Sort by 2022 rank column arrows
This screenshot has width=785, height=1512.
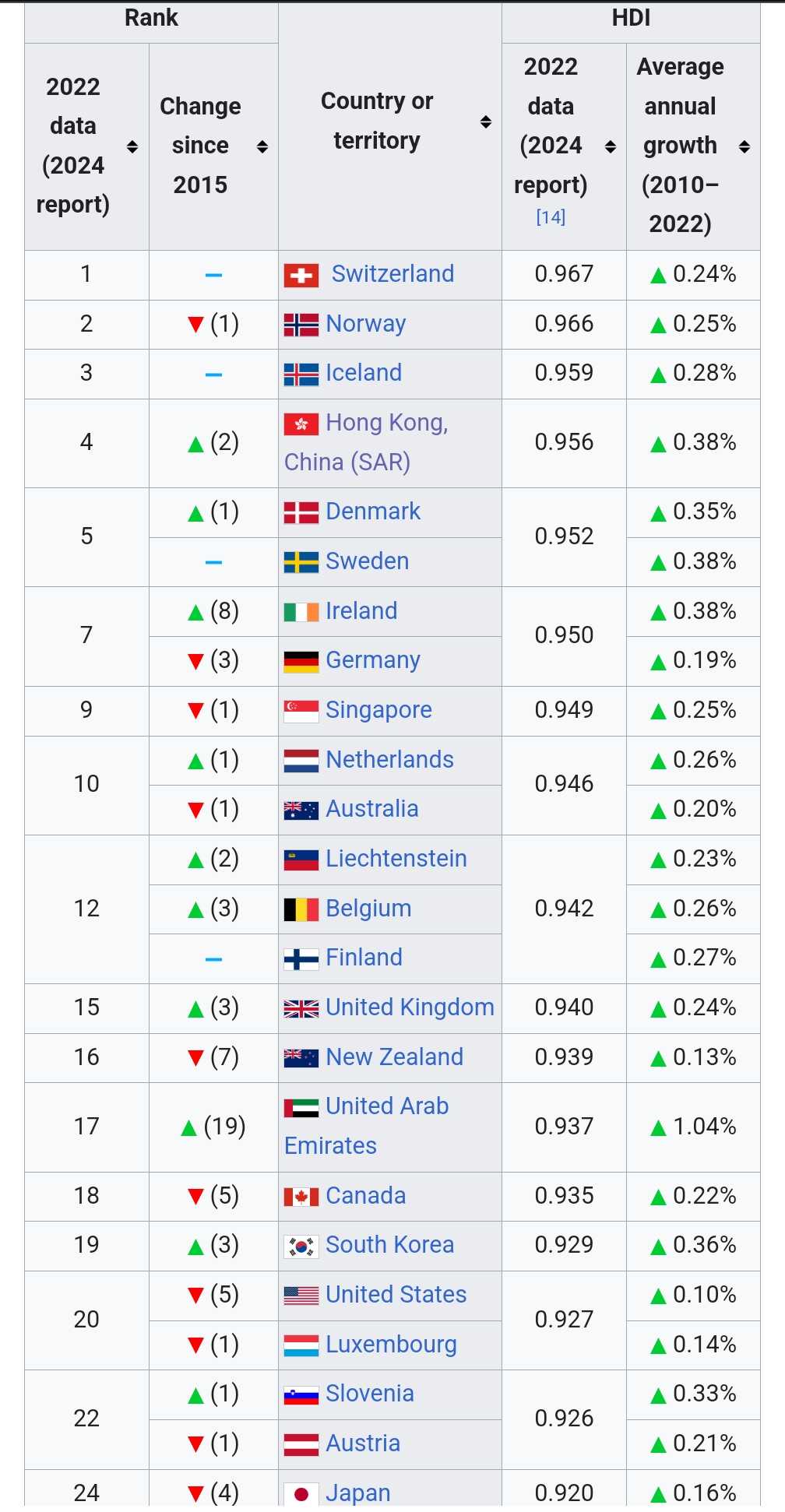pos(132,146)
